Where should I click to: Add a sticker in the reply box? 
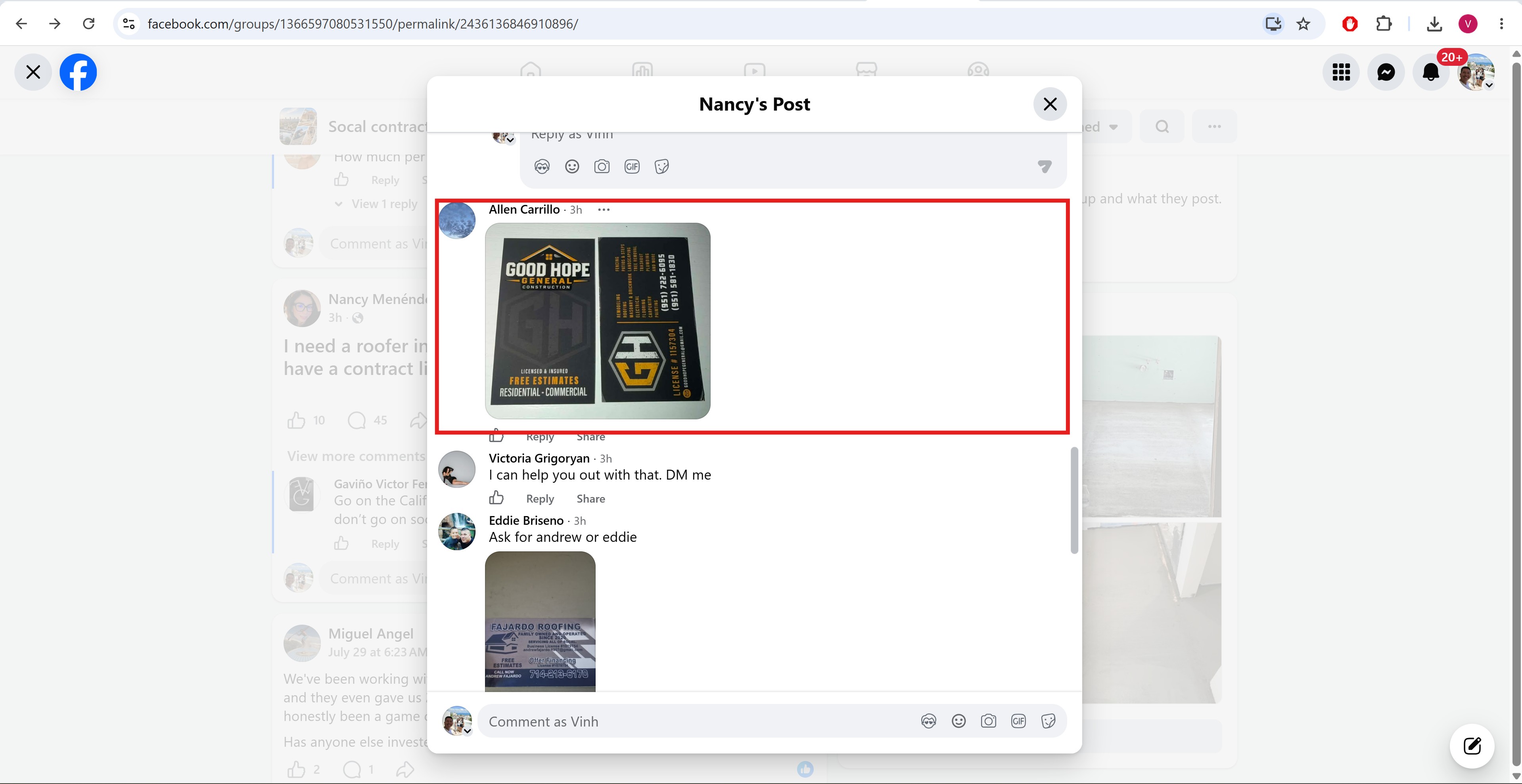[x=662, y=166]
